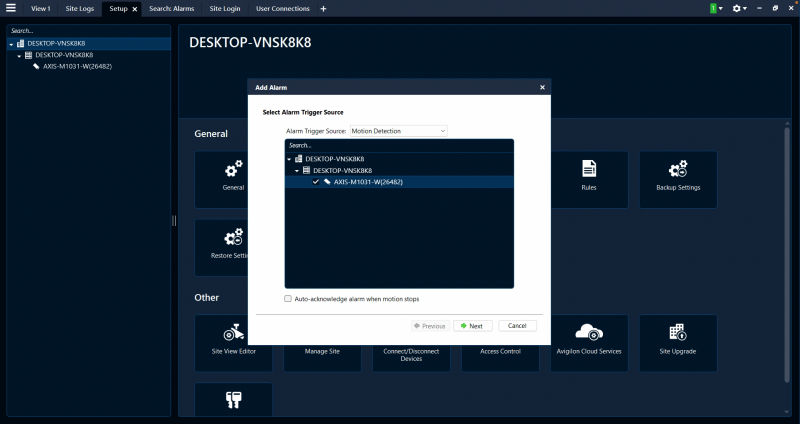Add a new tab with plus
This screenshot has width=800, height=424.
coord(323,9)
